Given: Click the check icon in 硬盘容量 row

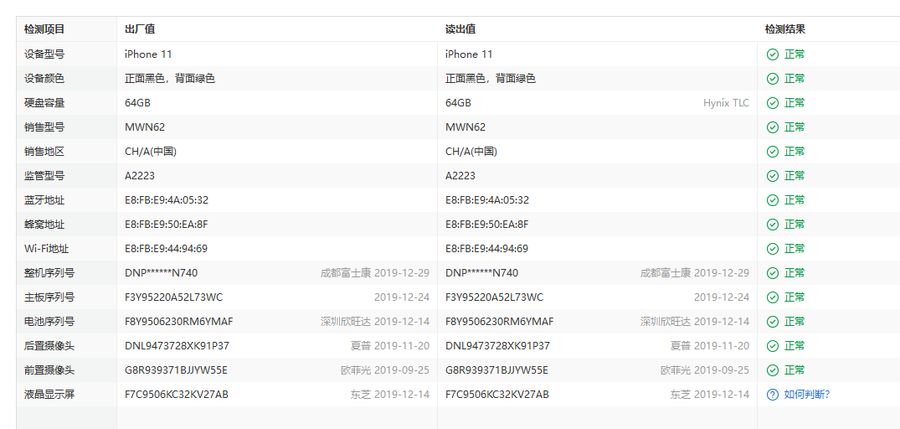Looking at the screenshot, I should 773,103.
